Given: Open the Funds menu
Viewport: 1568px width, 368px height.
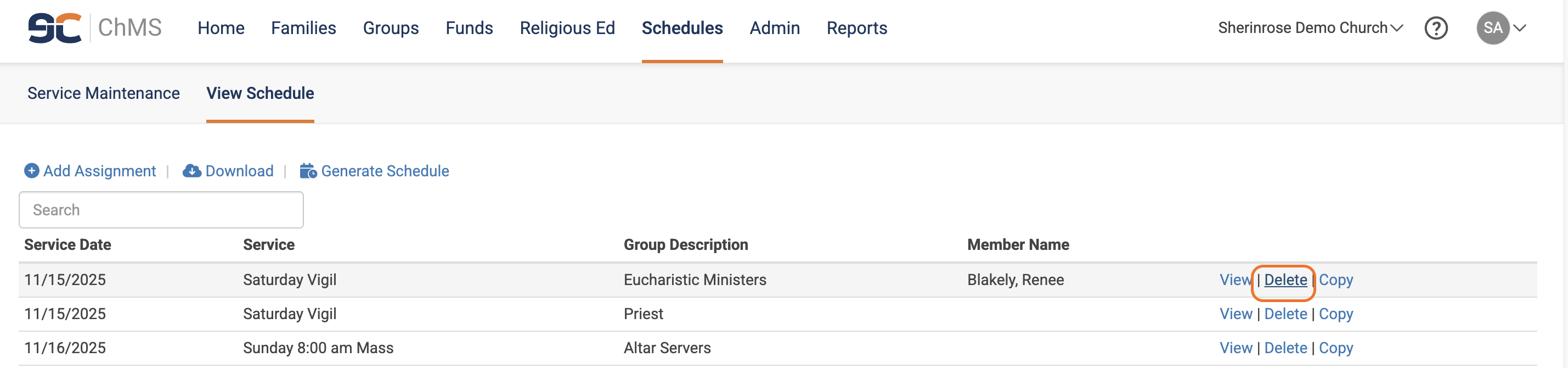Looking at the screenshot, I should tap(469, 28).
